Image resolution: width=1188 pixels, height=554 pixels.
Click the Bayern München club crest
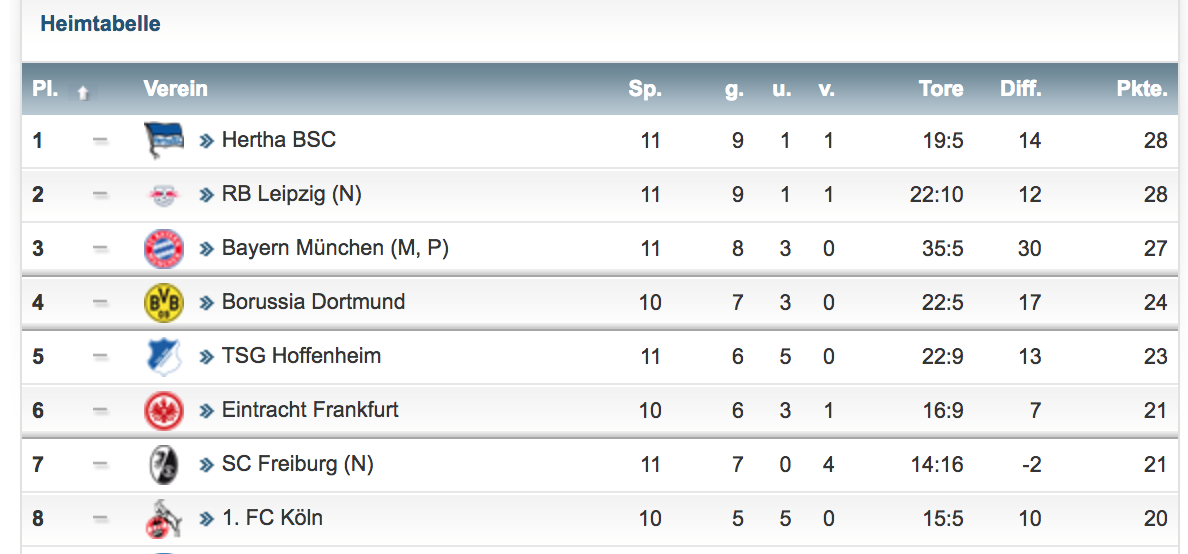[164, 248]
